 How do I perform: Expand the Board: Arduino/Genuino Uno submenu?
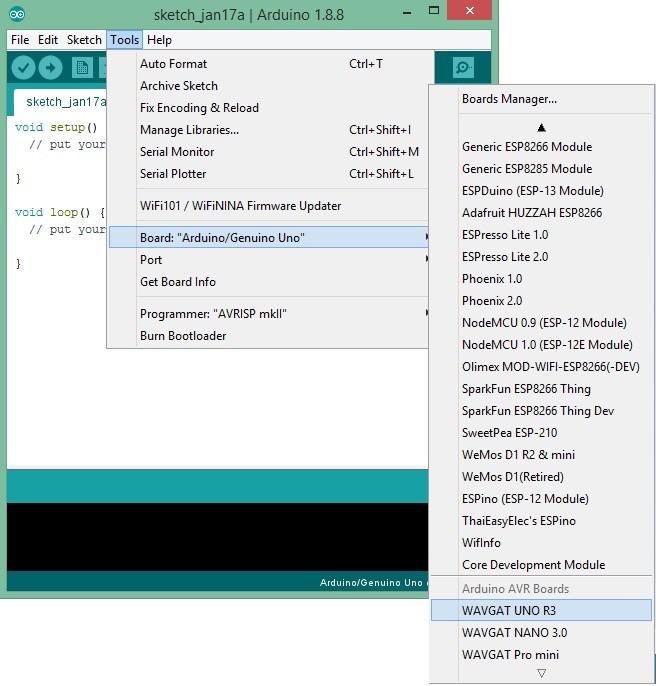[268, 238]
